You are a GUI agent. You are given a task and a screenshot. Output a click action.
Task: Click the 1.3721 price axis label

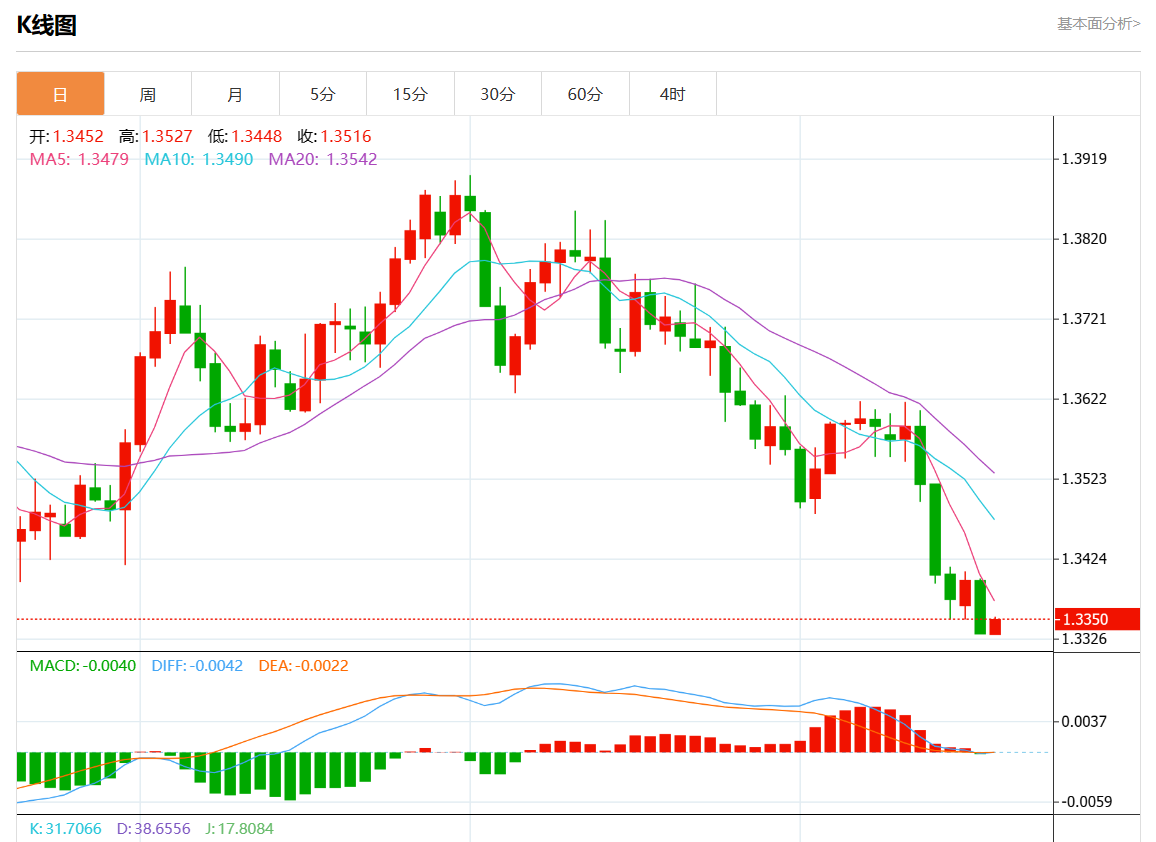click(1084, 319)
